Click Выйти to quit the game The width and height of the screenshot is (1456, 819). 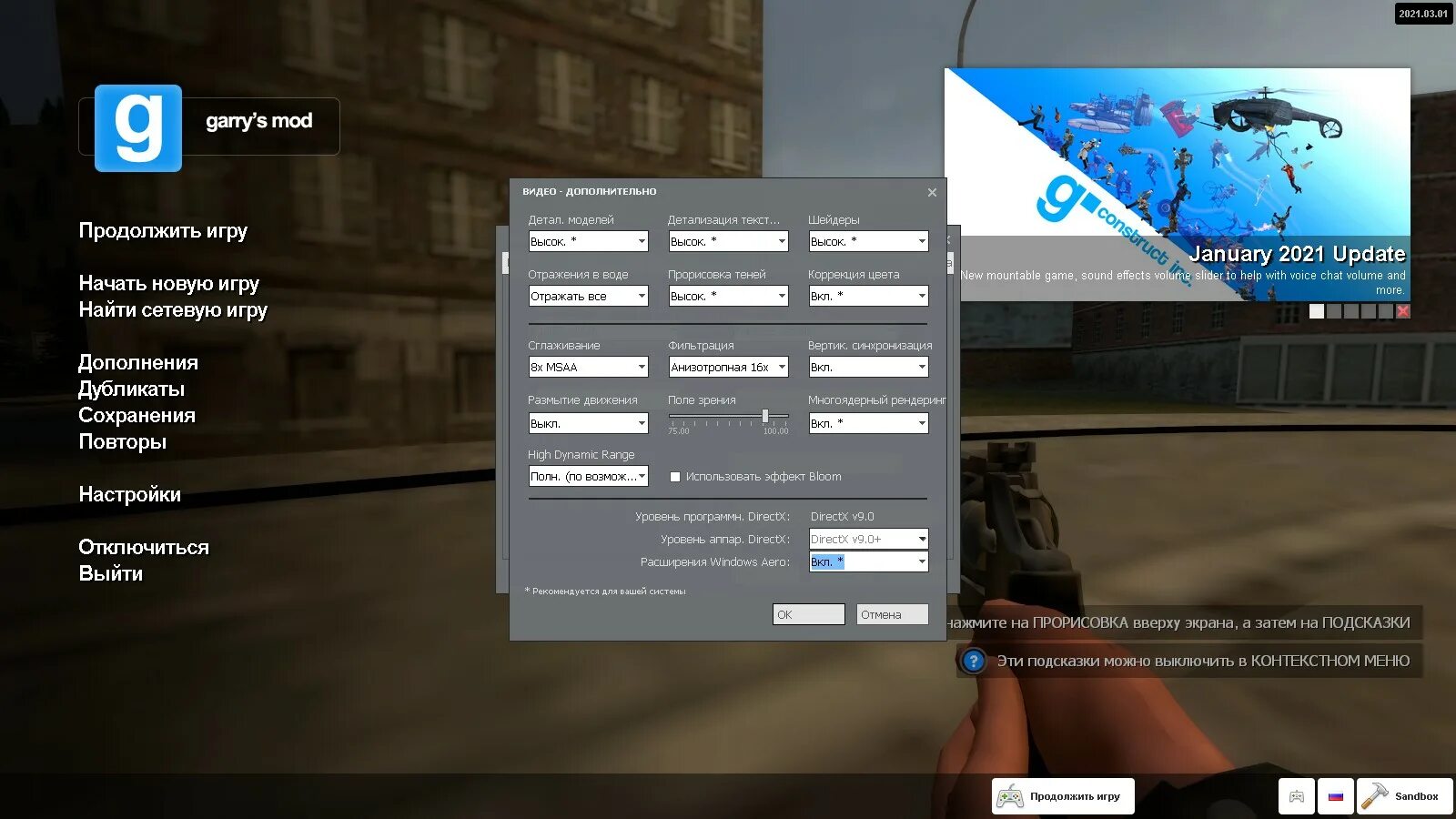[x=111, y=574]
